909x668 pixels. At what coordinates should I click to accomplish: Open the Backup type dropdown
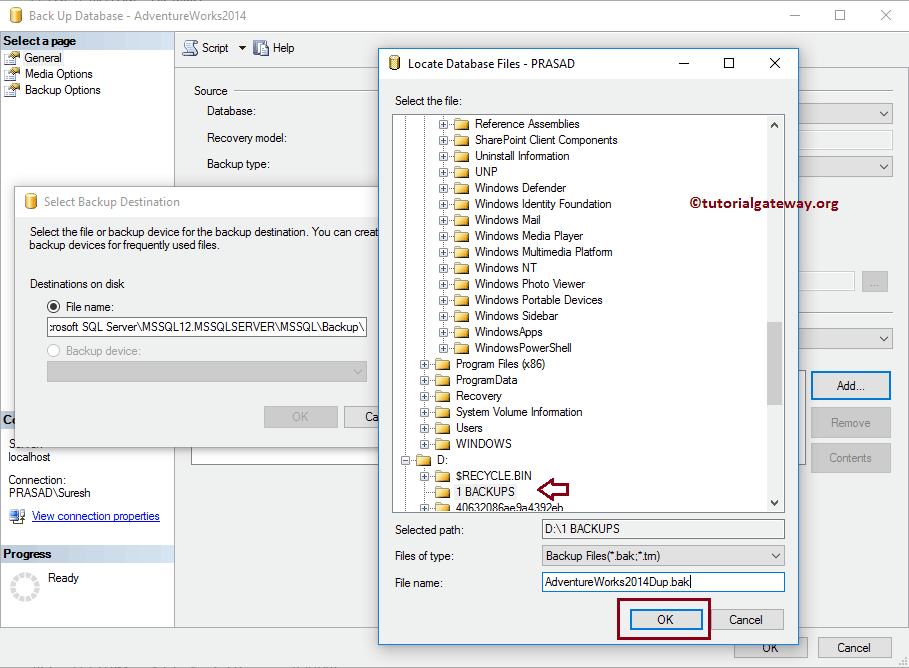point(884,167)
